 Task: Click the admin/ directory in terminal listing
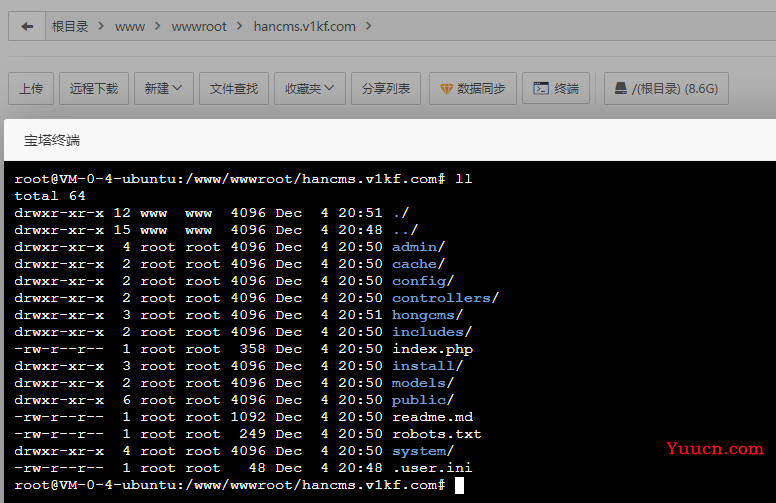(419, 247)
